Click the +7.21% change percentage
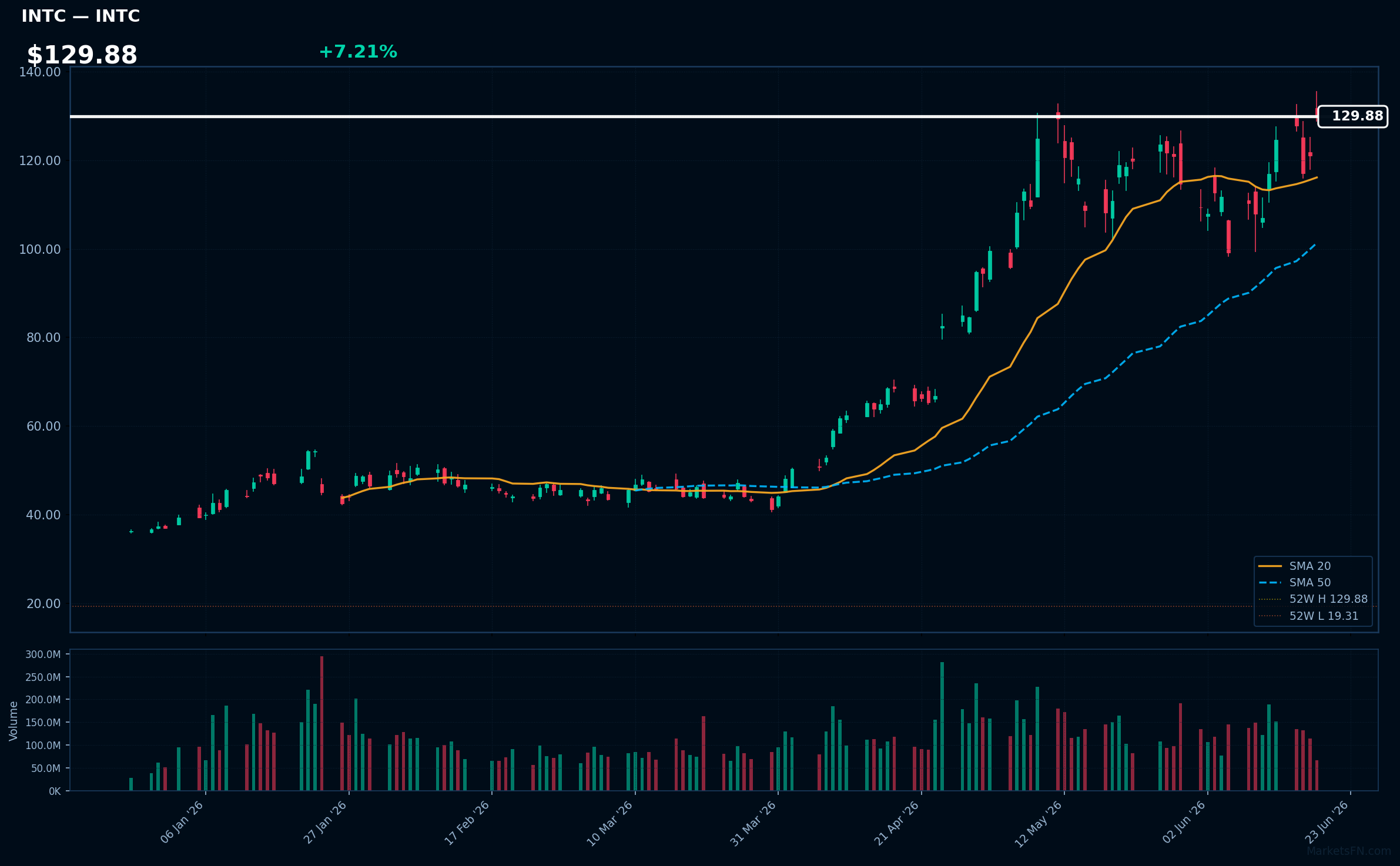The height and width of the screenshot is (866, 1400). point(358,52)
